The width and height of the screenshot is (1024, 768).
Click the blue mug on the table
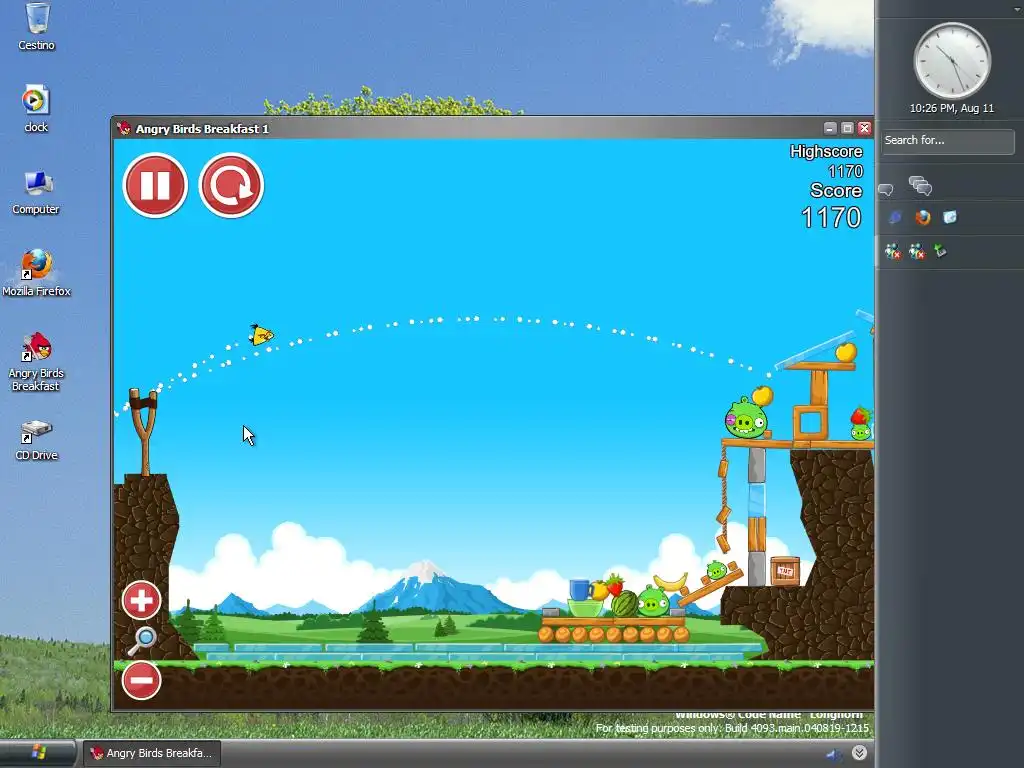[x=579, y=590]
